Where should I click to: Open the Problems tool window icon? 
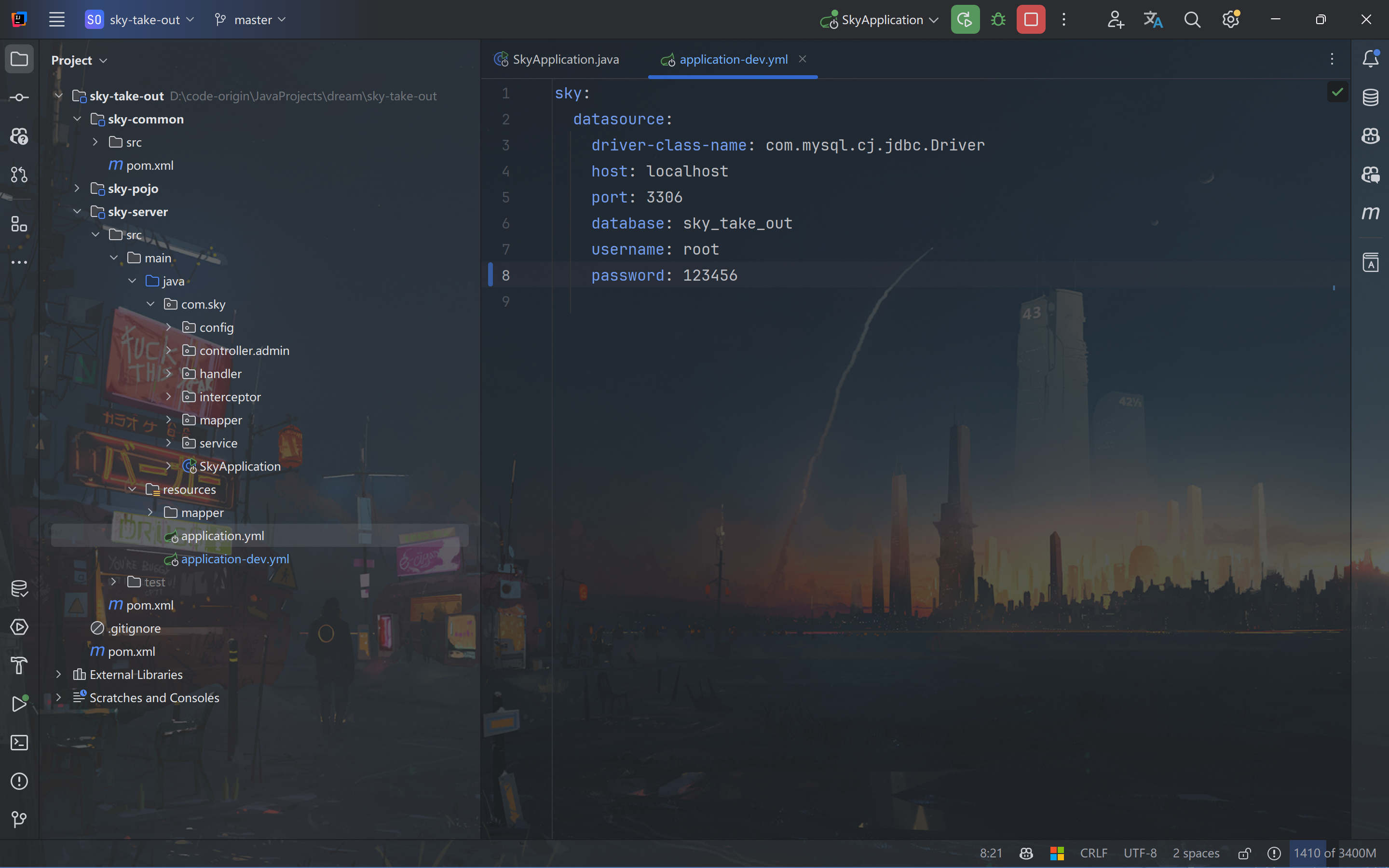click(x=19, y=781)
